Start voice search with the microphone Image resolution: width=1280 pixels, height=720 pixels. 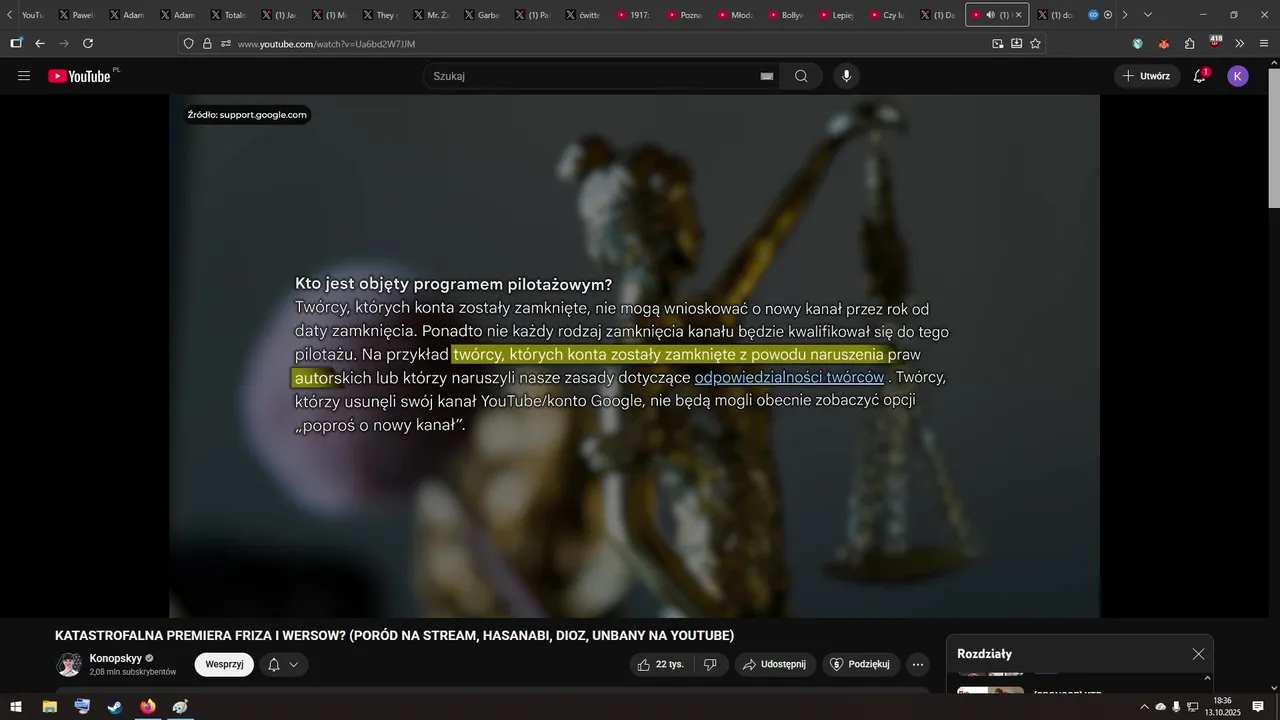(847, 76)
